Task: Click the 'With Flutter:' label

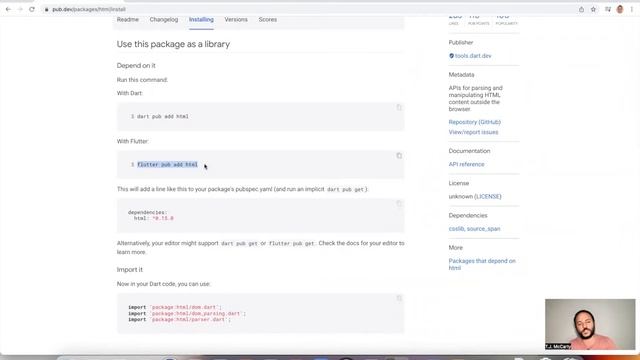Action: [133, 141]
